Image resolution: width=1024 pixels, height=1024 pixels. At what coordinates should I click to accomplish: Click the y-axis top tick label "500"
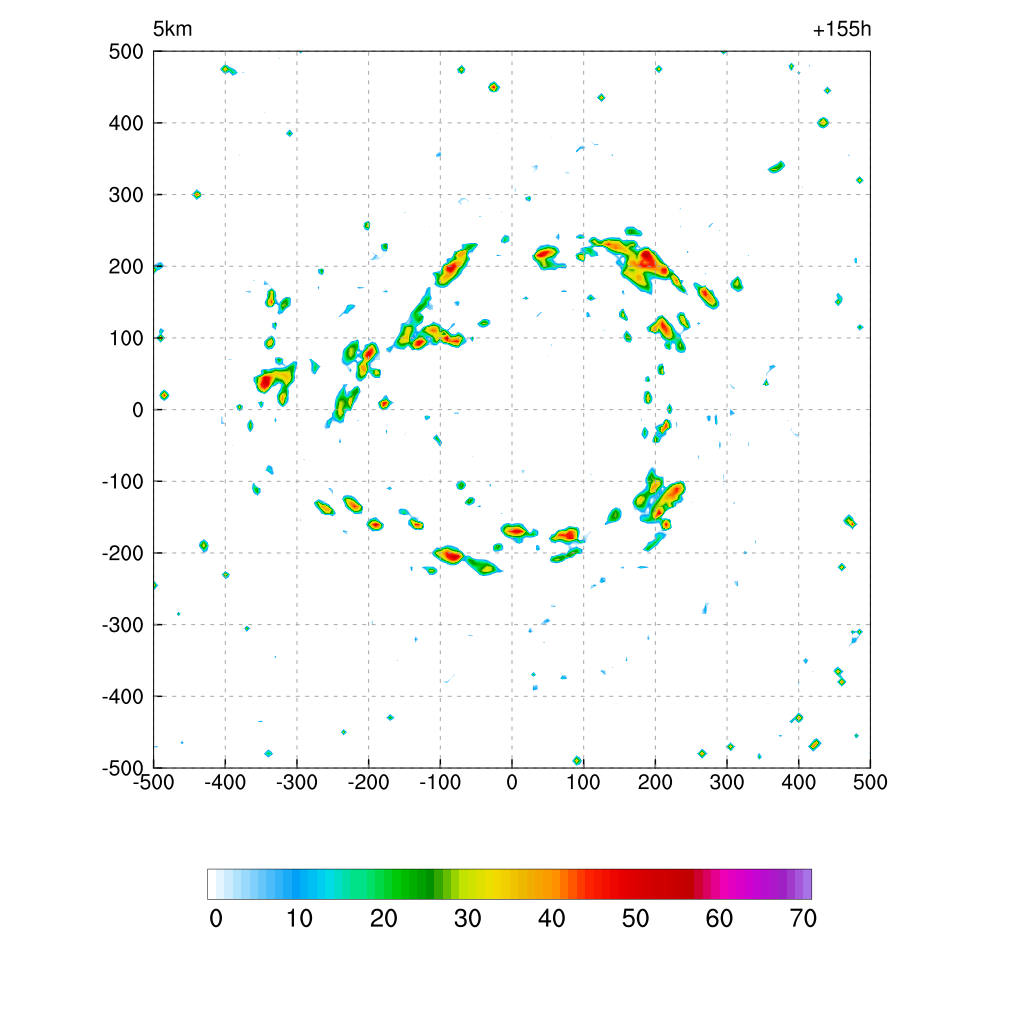(x=126, y=52)
